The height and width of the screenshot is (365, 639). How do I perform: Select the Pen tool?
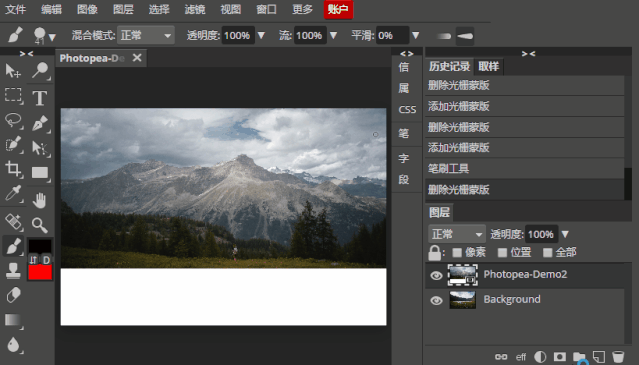click(40, 123)
